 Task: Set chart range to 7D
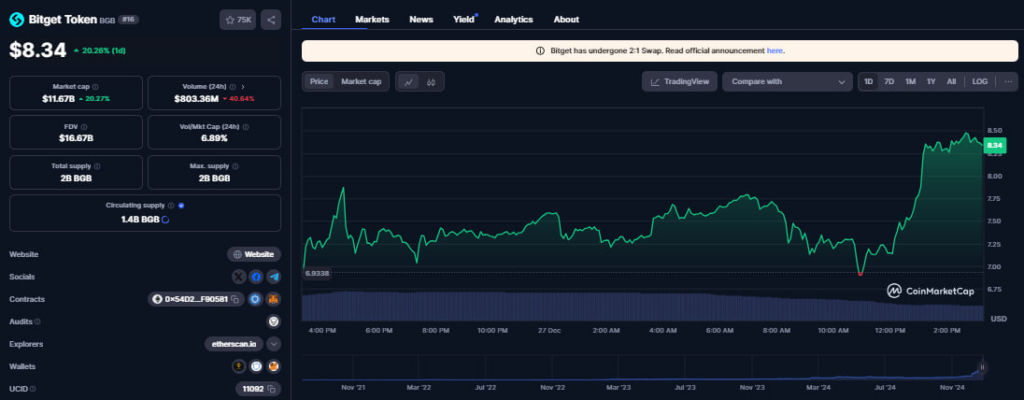point(889,82)
